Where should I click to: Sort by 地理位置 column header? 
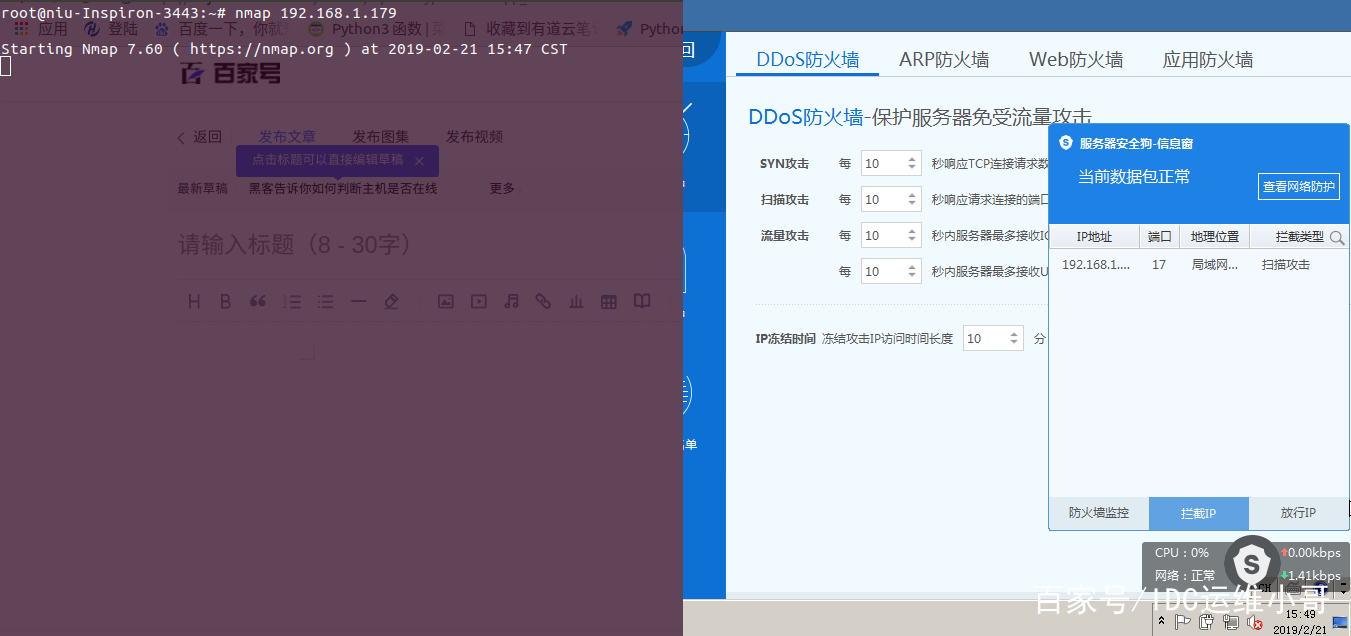(x=1215, y=237)
